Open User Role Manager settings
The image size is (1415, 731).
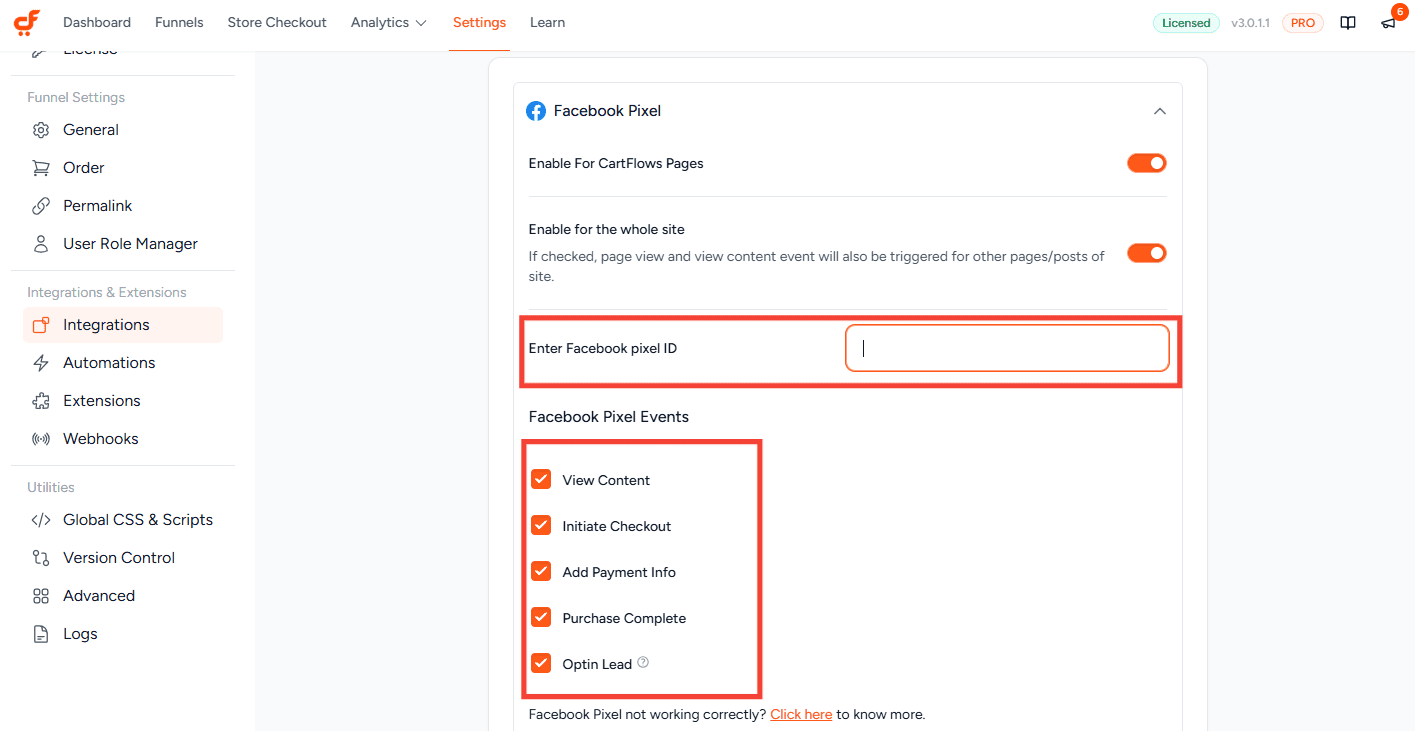(123, 244)
